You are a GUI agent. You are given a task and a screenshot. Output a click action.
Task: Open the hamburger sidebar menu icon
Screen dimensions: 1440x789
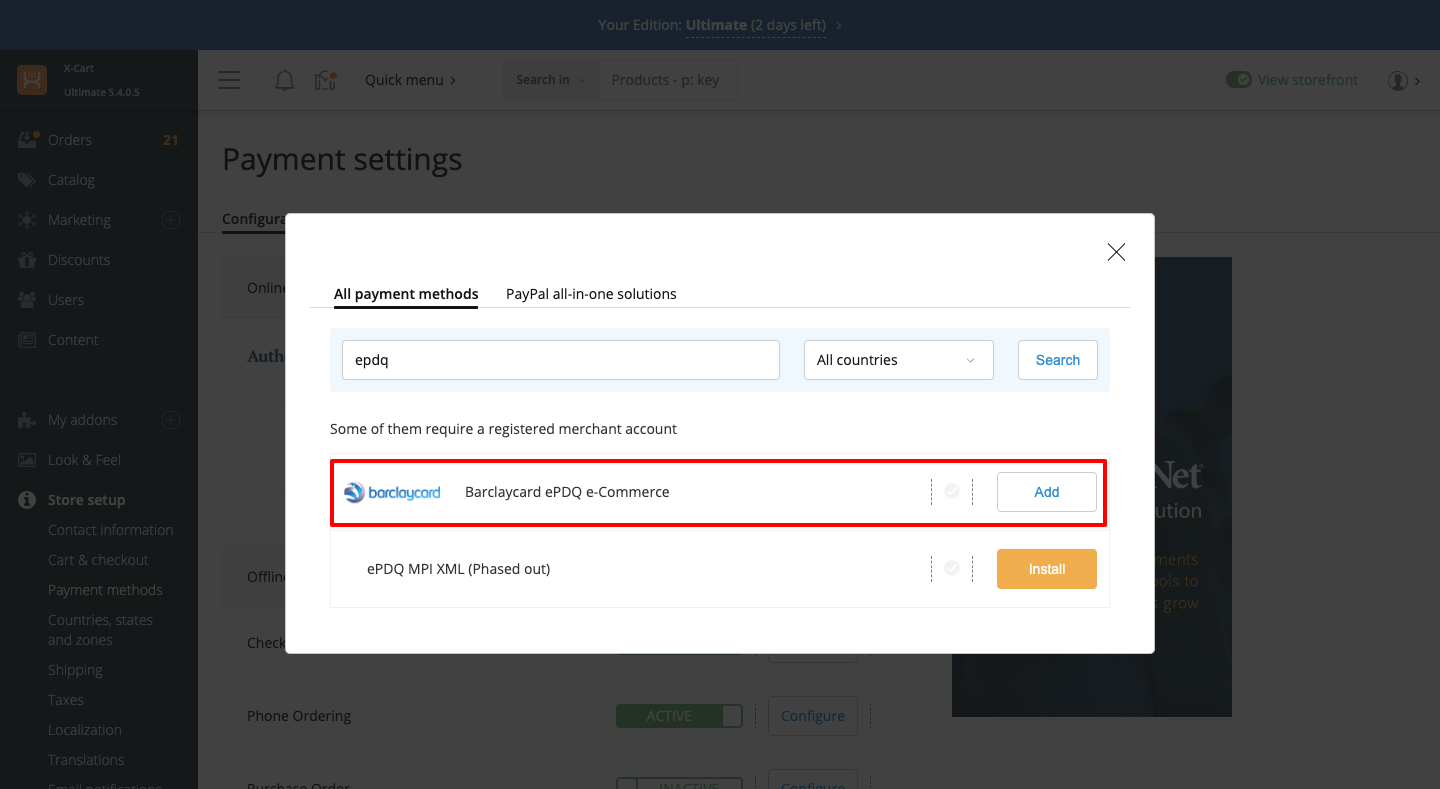pos(229,80)
